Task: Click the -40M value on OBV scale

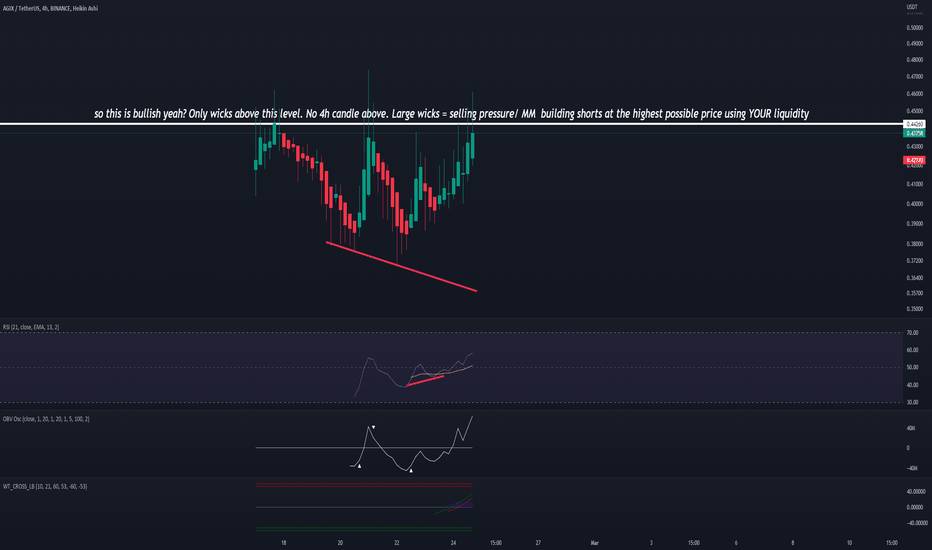Action: [911, 468]
